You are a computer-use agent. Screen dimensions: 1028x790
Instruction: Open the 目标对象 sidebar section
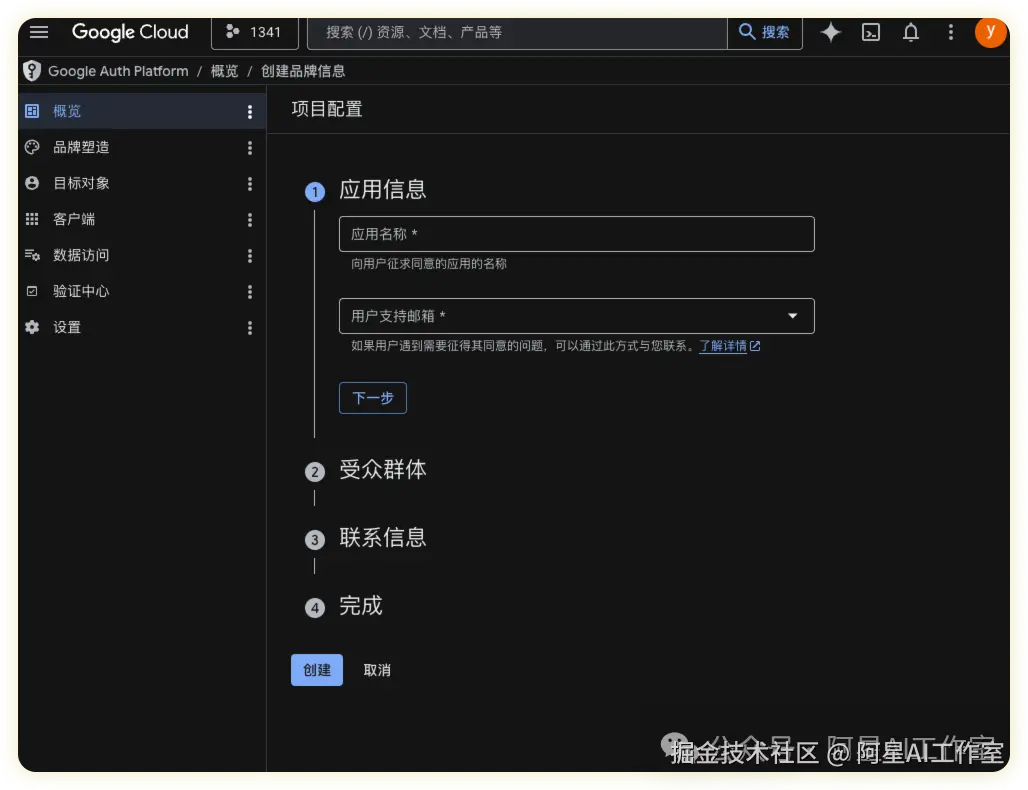[x=82, y=183]
